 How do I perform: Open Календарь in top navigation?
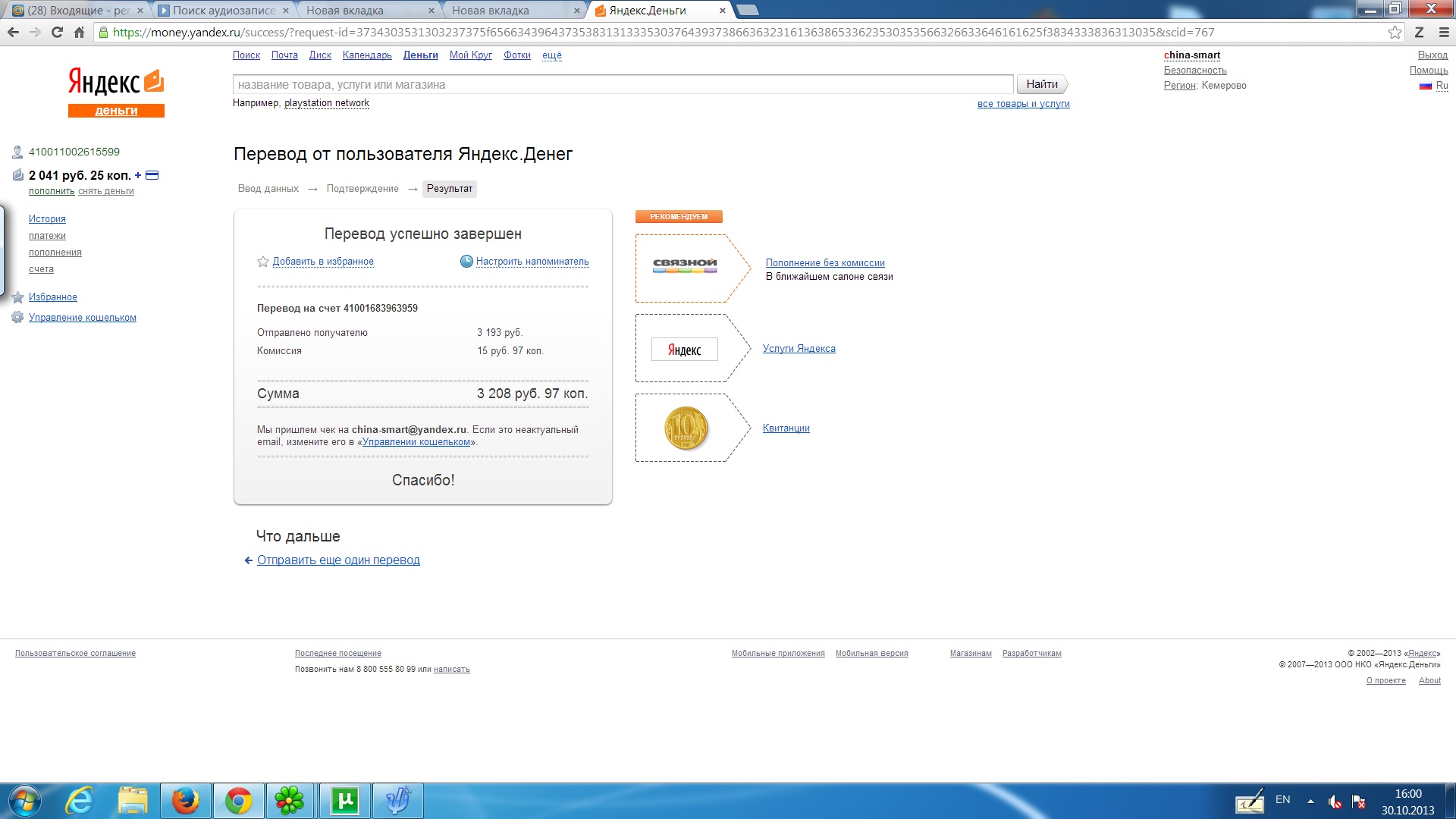[x=367, y=55]
